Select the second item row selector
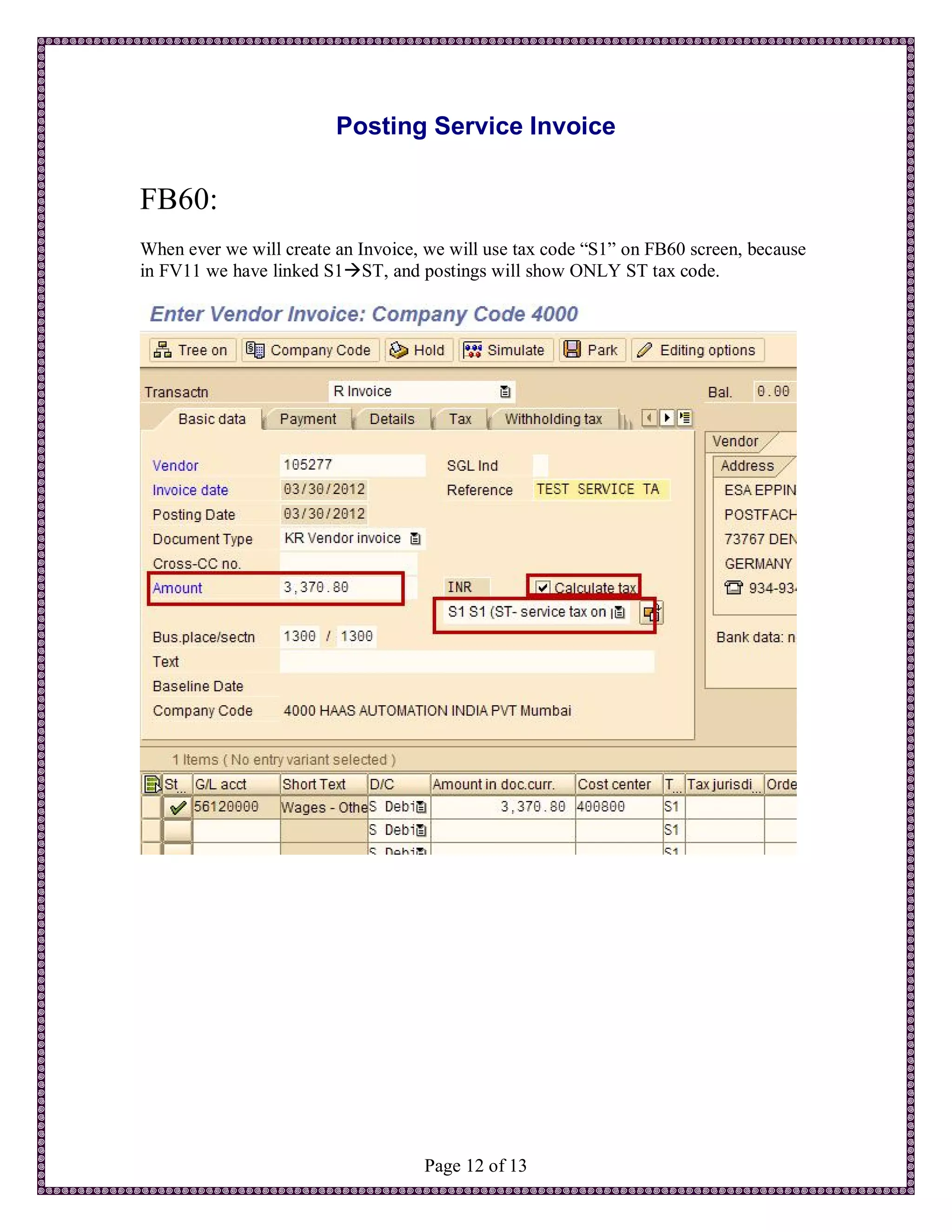This screenshot has height=1232, width=952. (151, 830)
